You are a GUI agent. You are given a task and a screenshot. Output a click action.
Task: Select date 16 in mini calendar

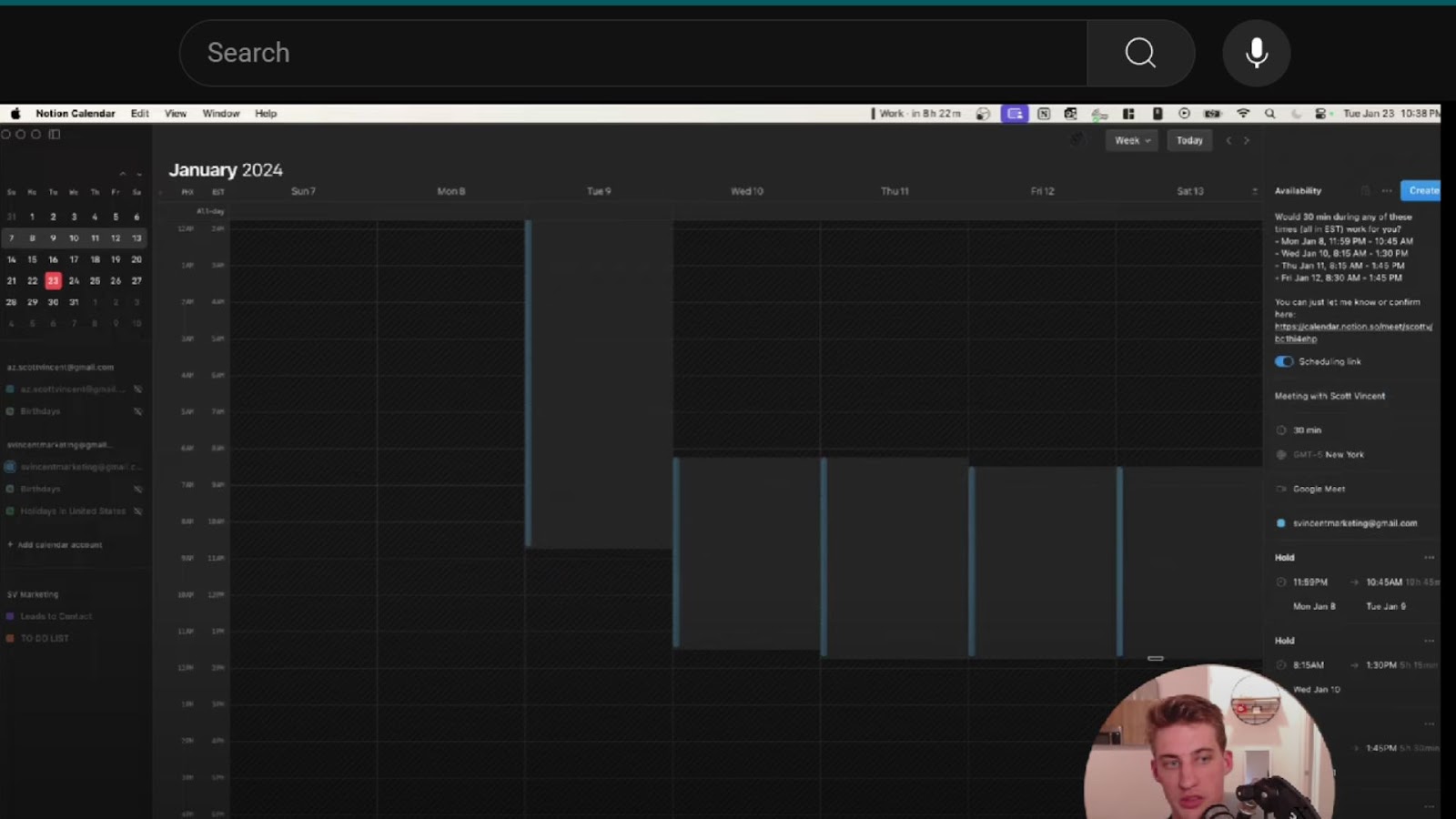pyautogui.click(x=53, y=259)
